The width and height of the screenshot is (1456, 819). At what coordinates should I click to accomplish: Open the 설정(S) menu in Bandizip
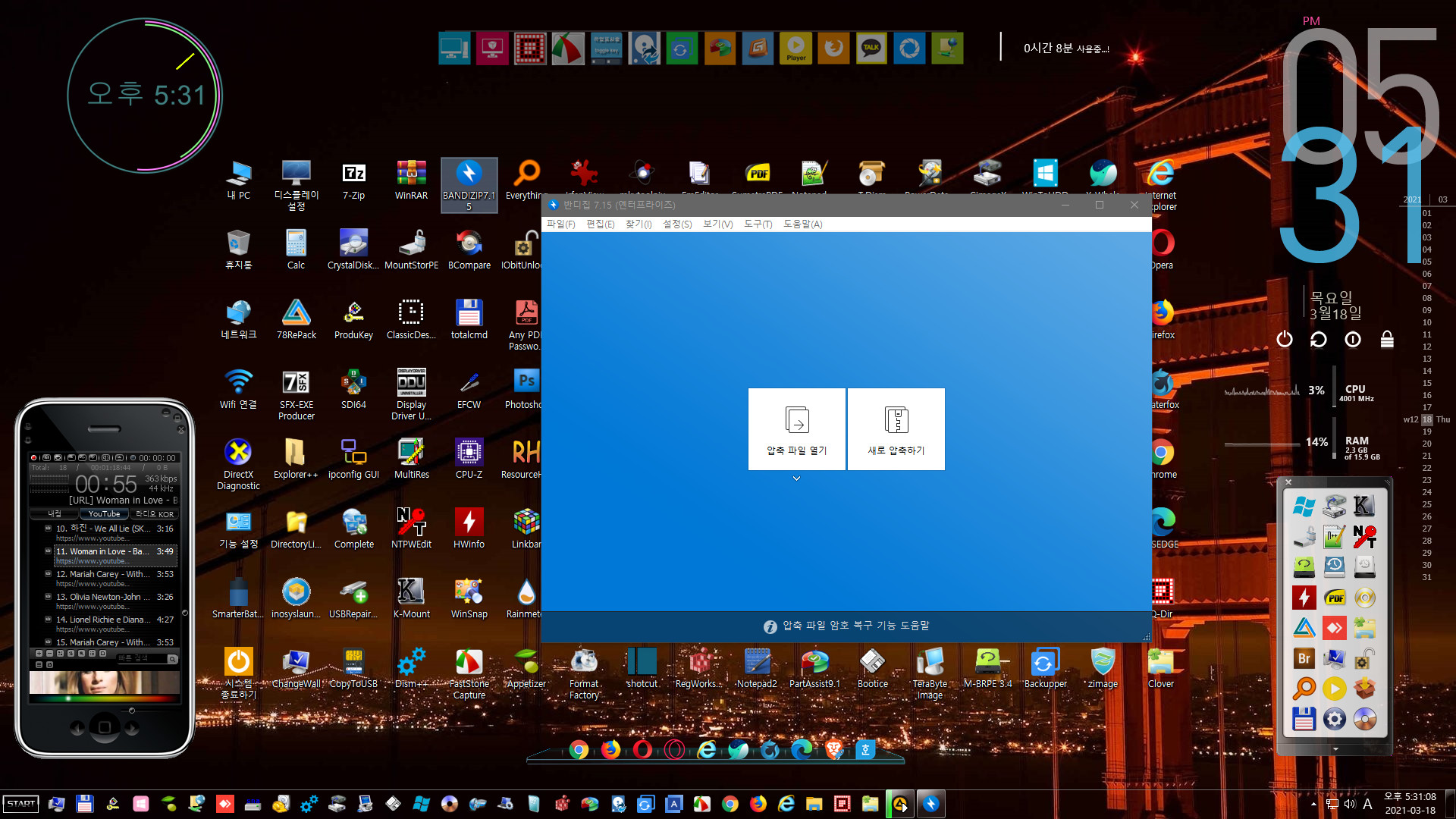click(x=677, y=224)
